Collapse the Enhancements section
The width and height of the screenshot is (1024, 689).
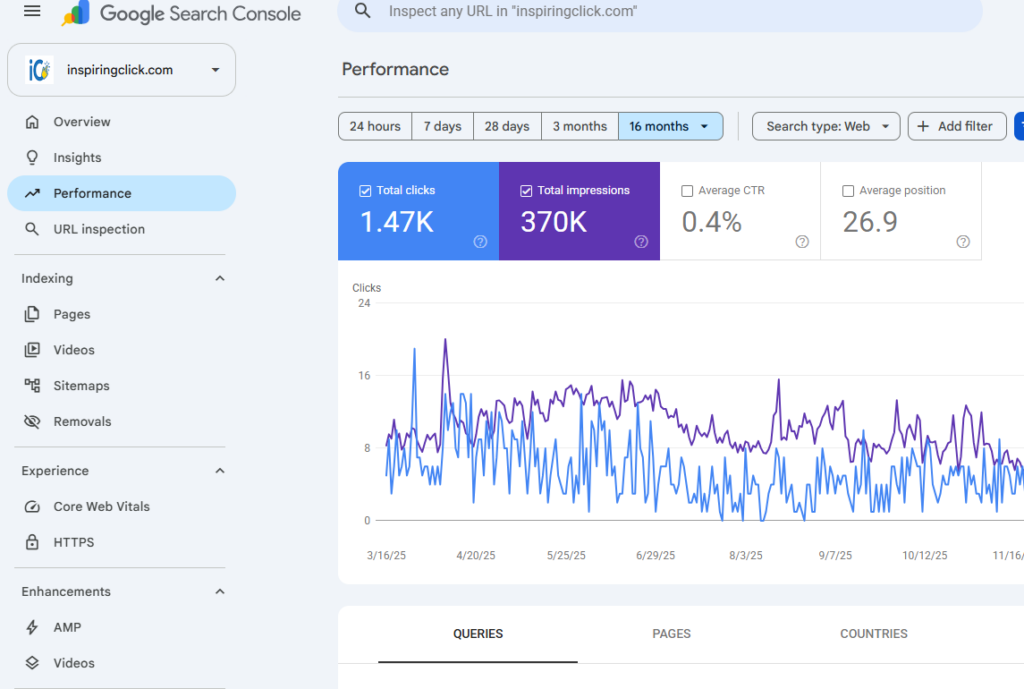coord(220,592)
